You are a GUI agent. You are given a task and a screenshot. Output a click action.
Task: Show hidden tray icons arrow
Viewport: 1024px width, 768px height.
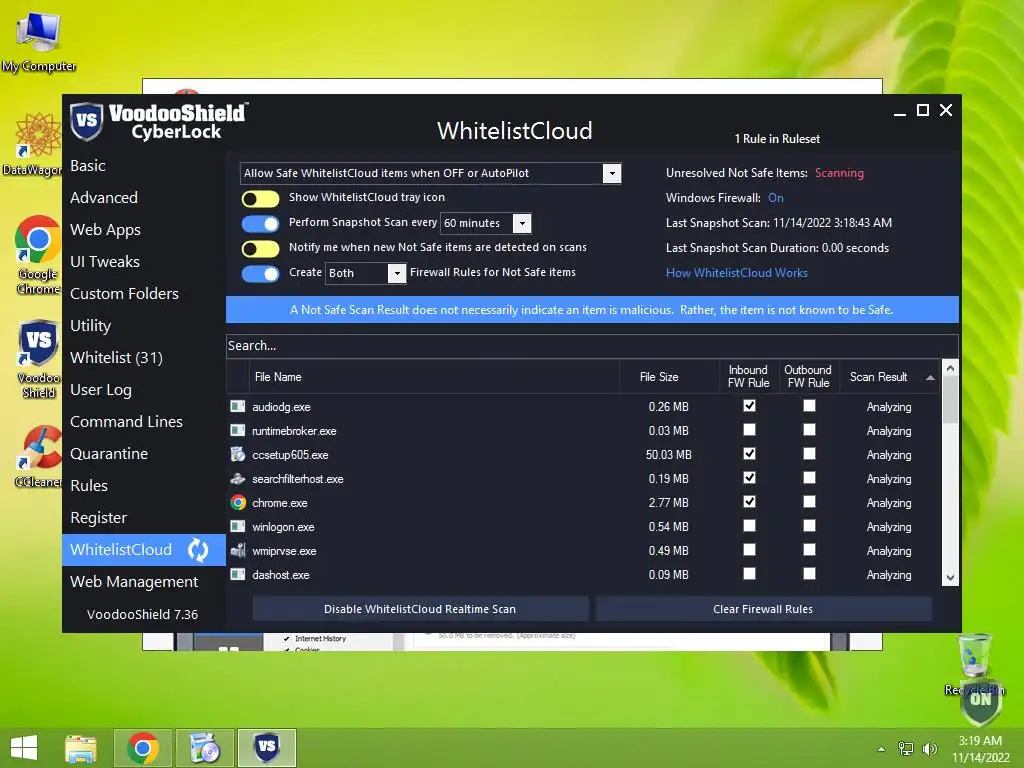[881, 749]
